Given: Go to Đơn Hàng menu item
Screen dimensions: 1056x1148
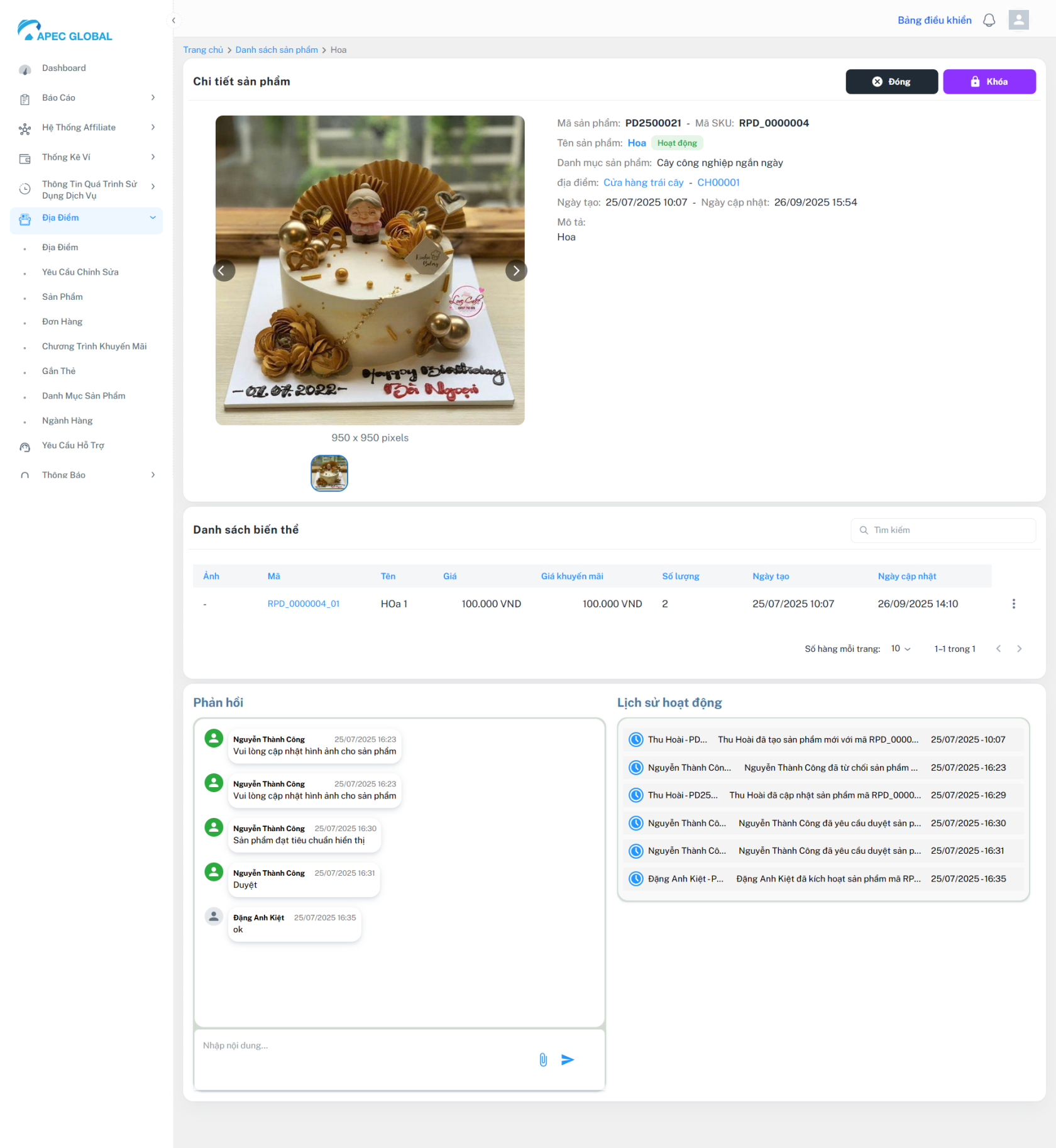Looking at the screenshot, I should (x=62, y=322).
